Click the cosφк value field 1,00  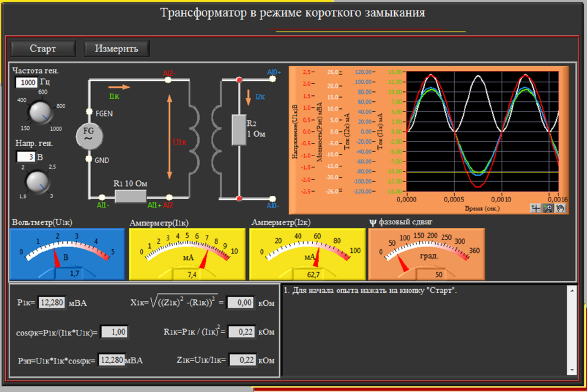114,332
